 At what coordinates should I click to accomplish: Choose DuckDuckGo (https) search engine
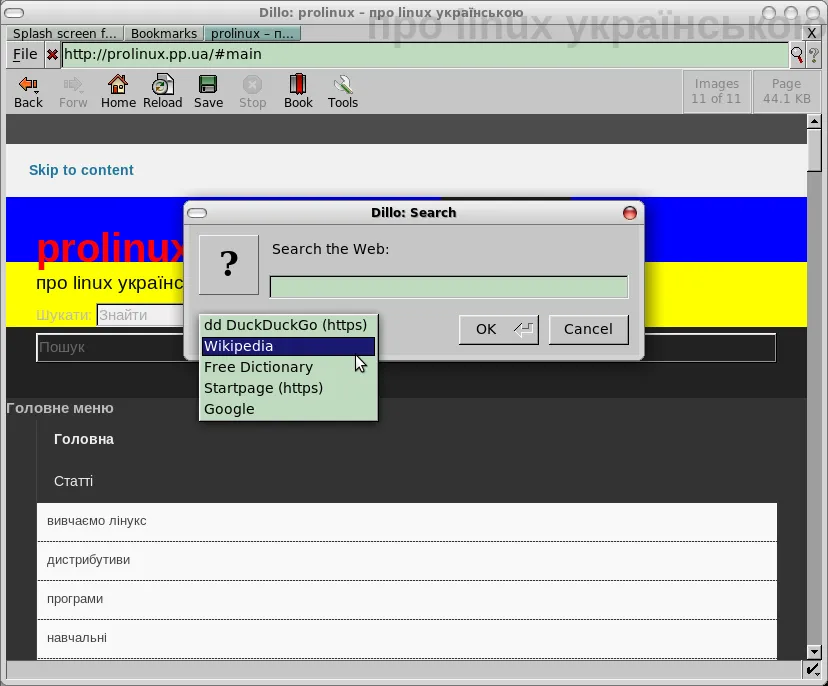[288, 325]
